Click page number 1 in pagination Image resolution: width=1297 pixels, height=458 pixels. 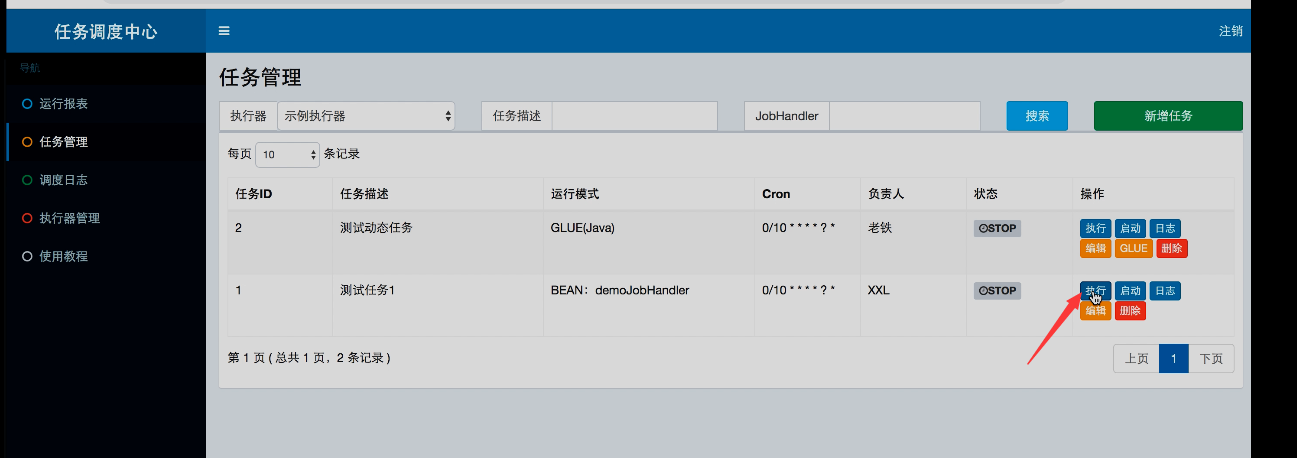pos(1173,359)
